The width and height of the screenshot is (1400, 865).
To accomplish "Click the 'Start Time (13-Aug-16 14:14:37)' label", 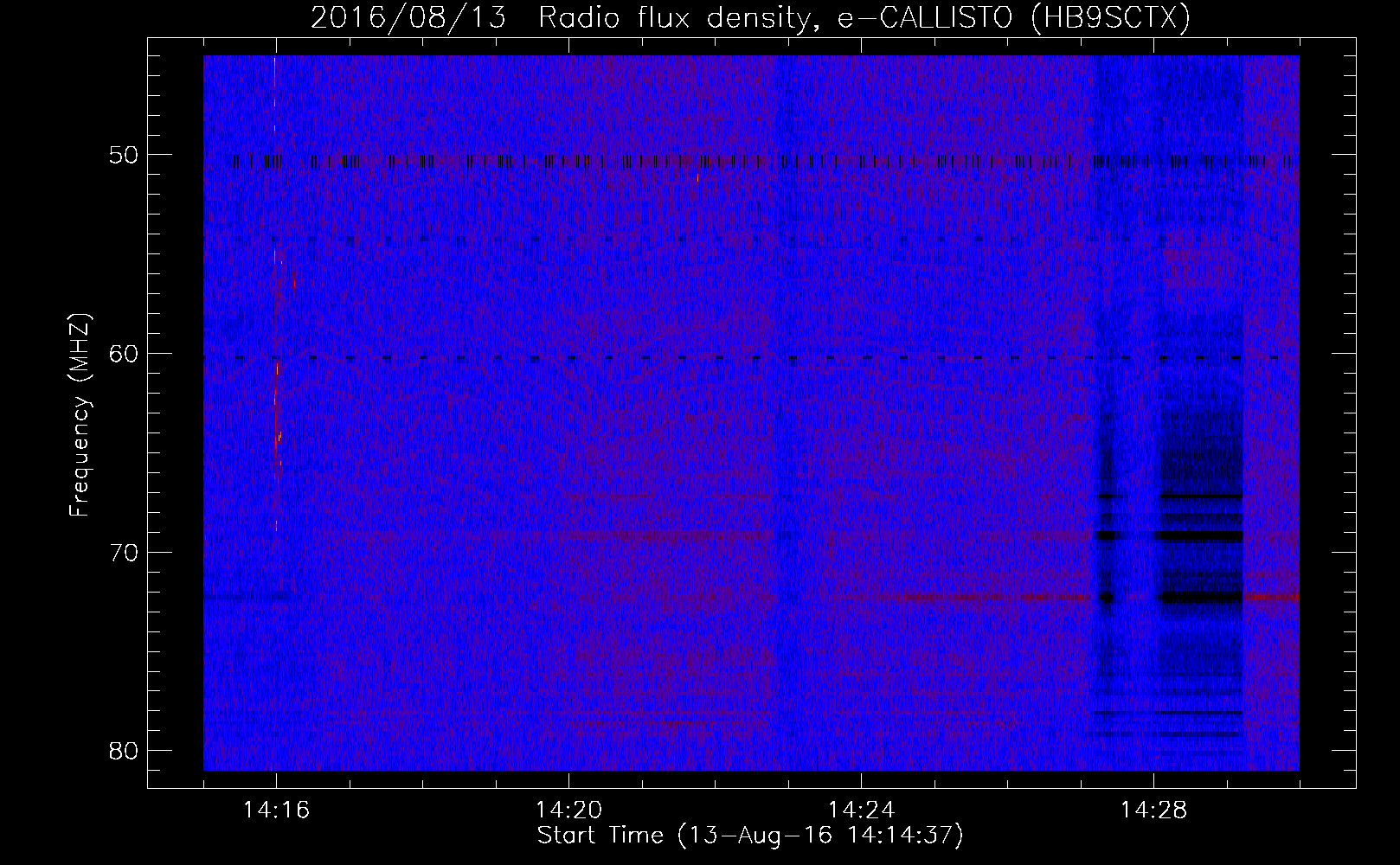I will click(x=750, y=836).
